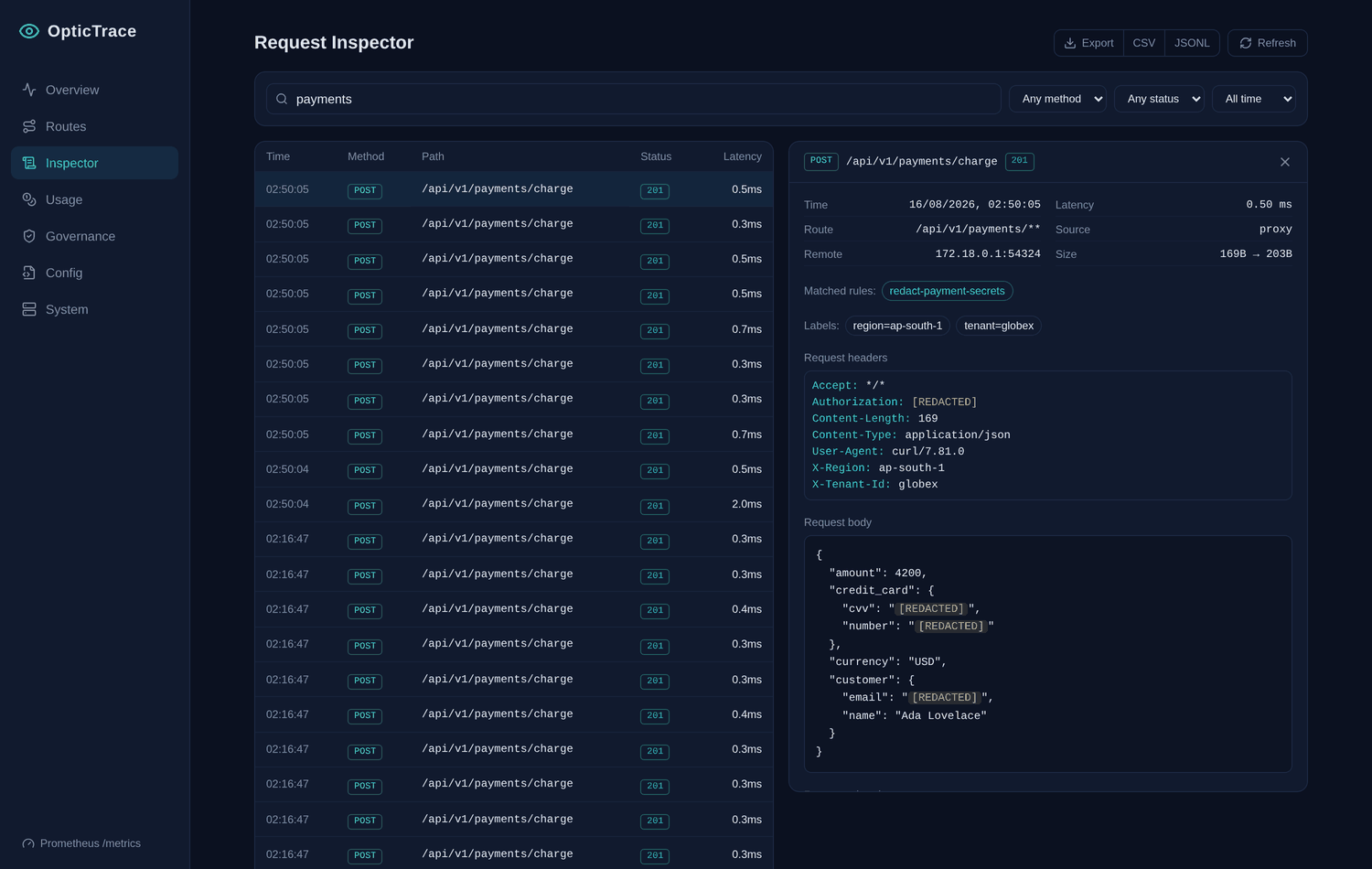
Task: Go to the Routes section
Action: (94, 126)
